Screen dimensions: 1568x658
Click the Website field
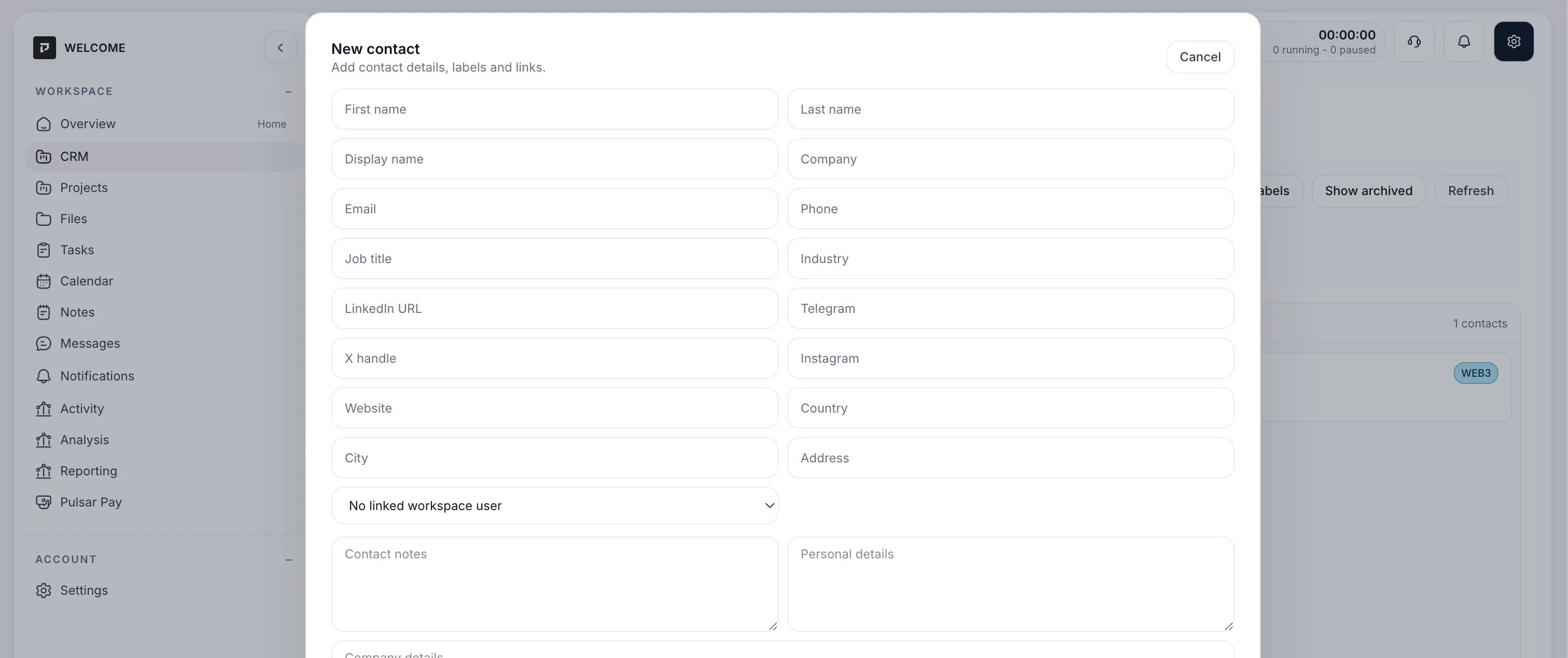click(x=555, y=409)
